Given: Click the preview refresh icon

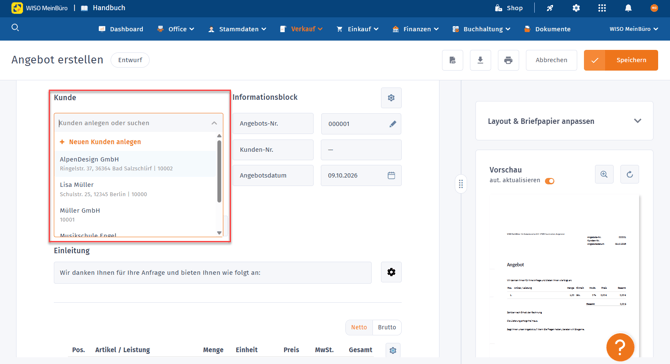Looking at the screenshot, I should (x=629, y=174).
